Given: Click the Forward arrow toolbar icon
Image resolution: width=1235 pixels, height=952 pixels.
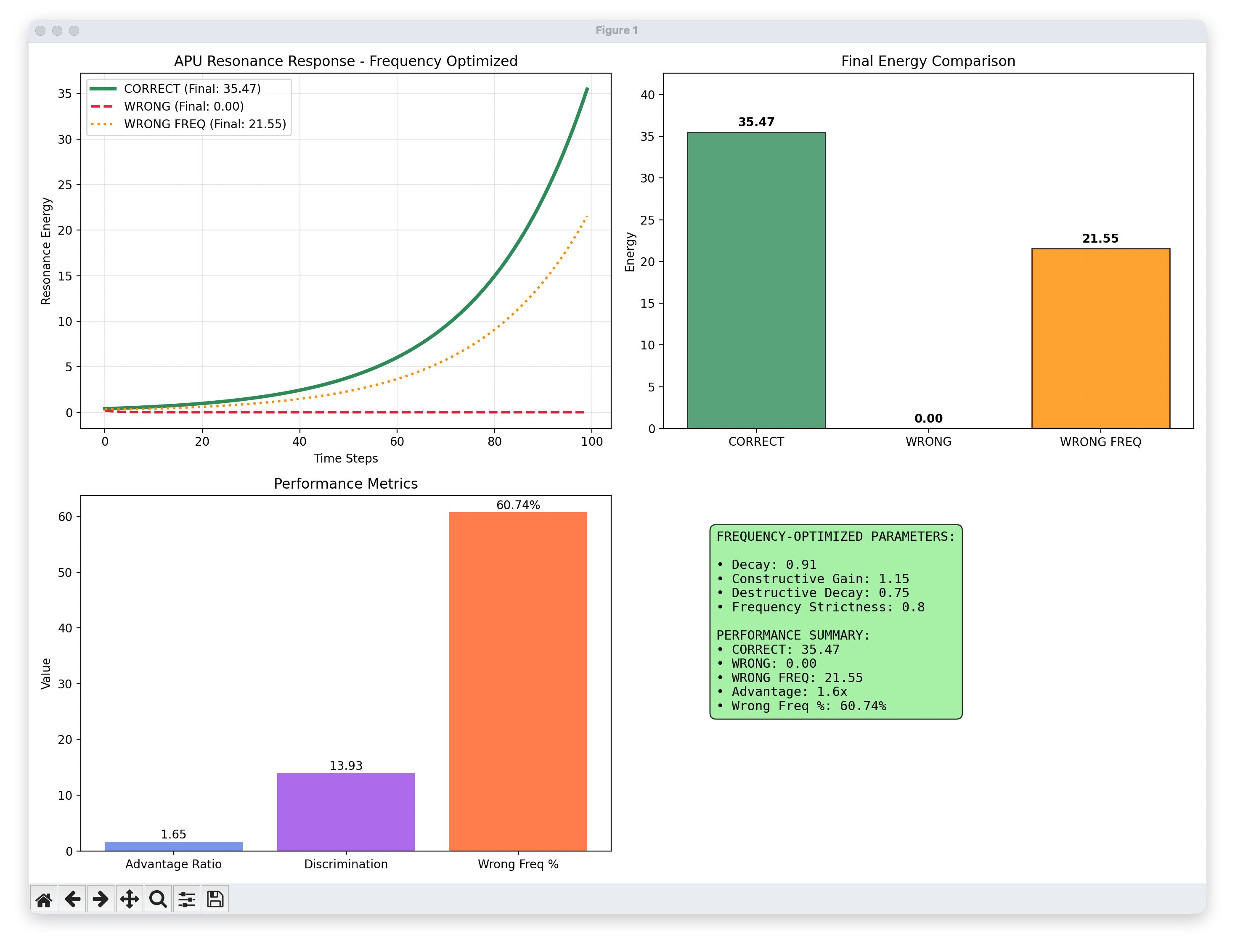Looking at the screenshot, I should 101,899.
